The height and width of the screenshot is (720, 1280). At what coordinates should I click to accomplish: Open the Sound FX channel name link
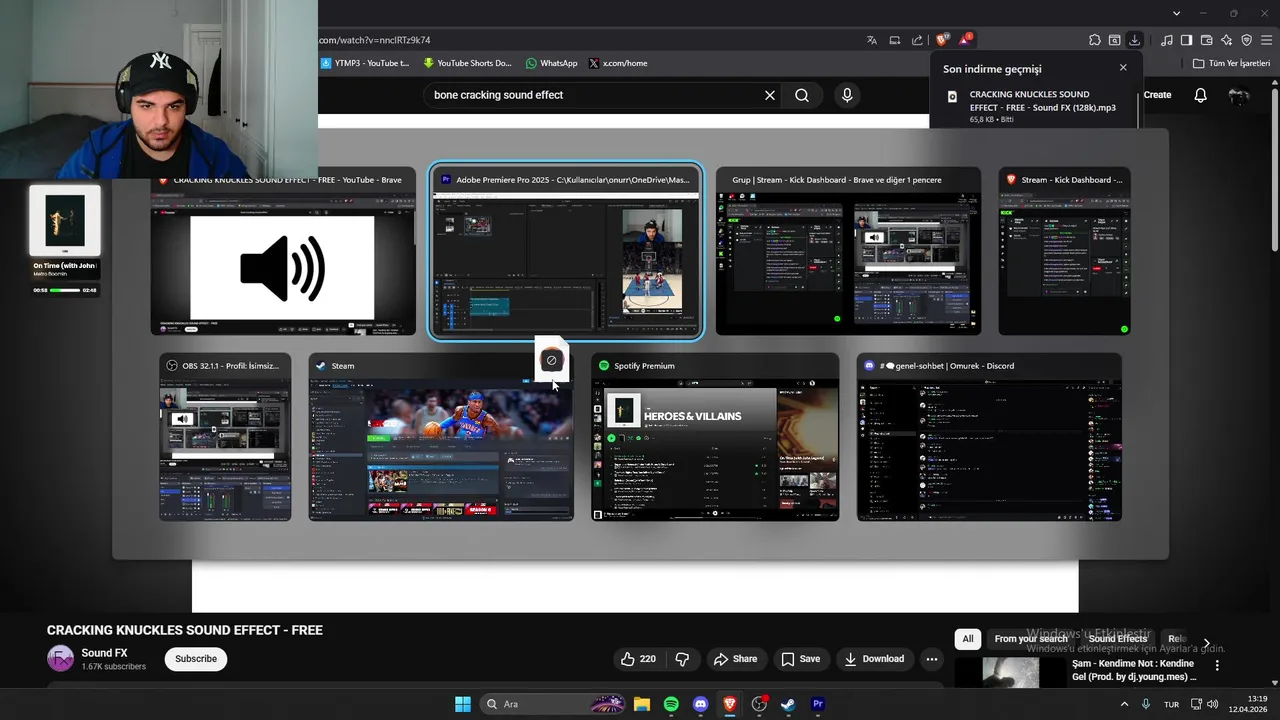click(104, 653)
